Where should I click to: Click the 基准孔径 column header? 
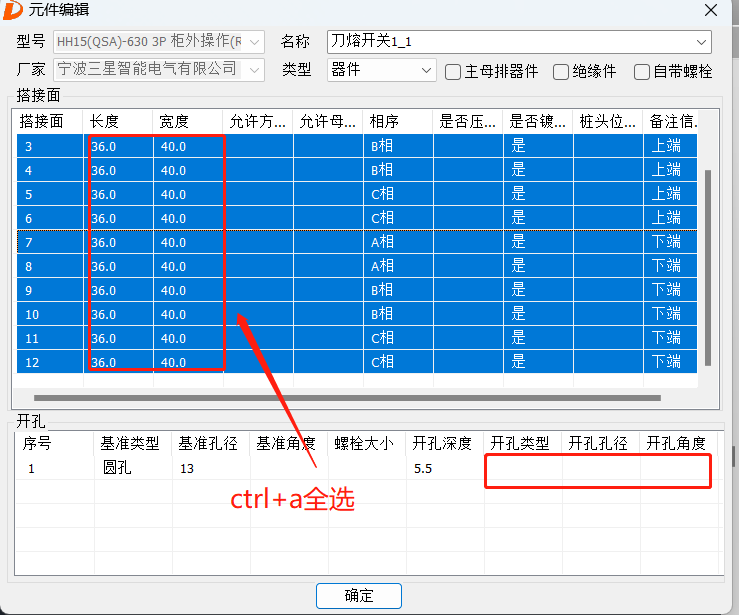(x=210, y=443)
